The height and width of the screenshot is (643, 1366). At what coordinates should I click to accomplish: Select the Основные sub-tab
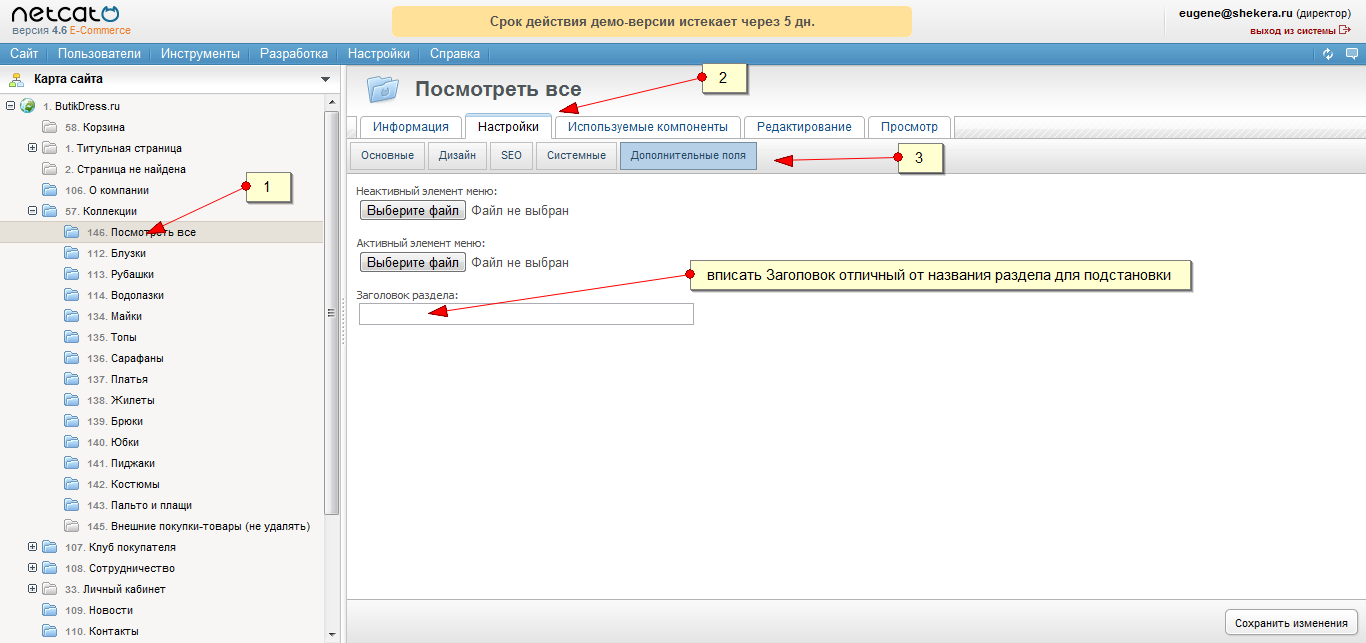pyautogui.click(x=387, y=156)
